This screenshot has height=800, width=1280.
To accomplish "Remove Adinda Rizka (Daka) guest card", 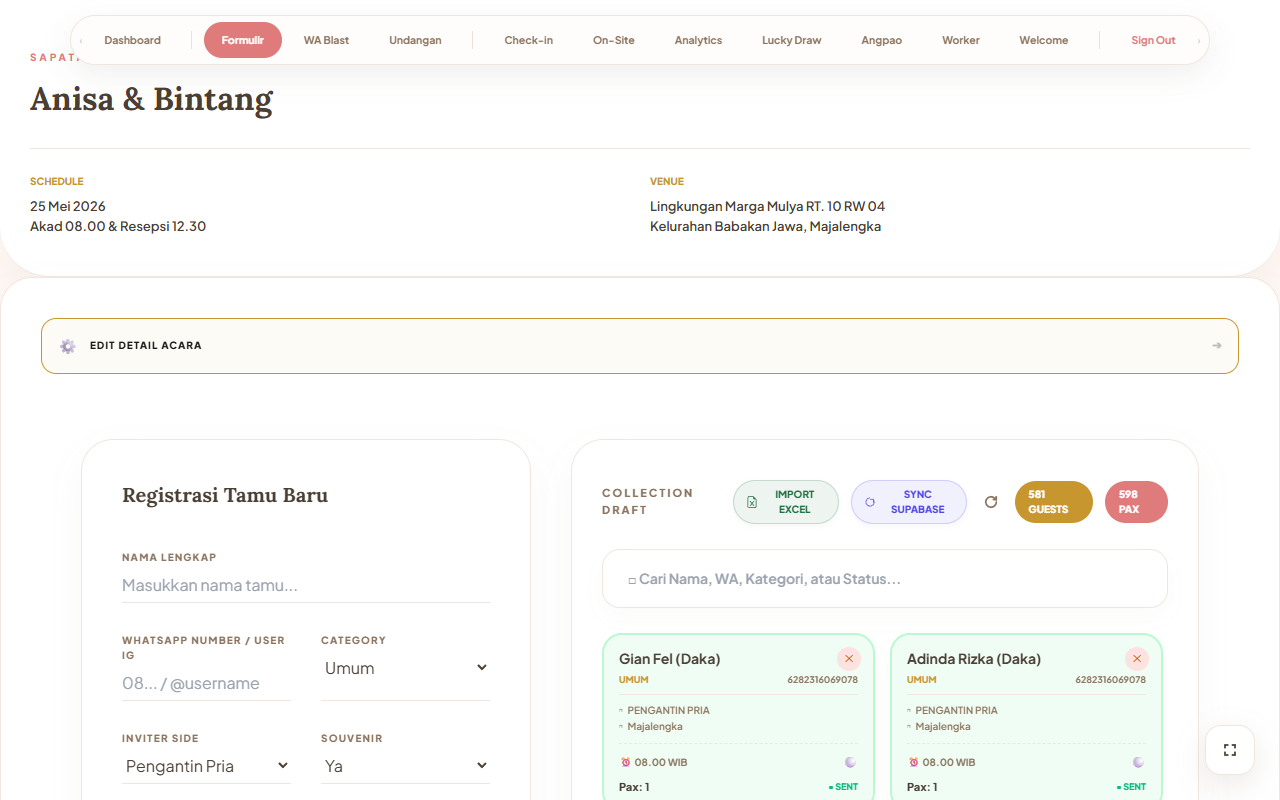I will point(1137,659).
